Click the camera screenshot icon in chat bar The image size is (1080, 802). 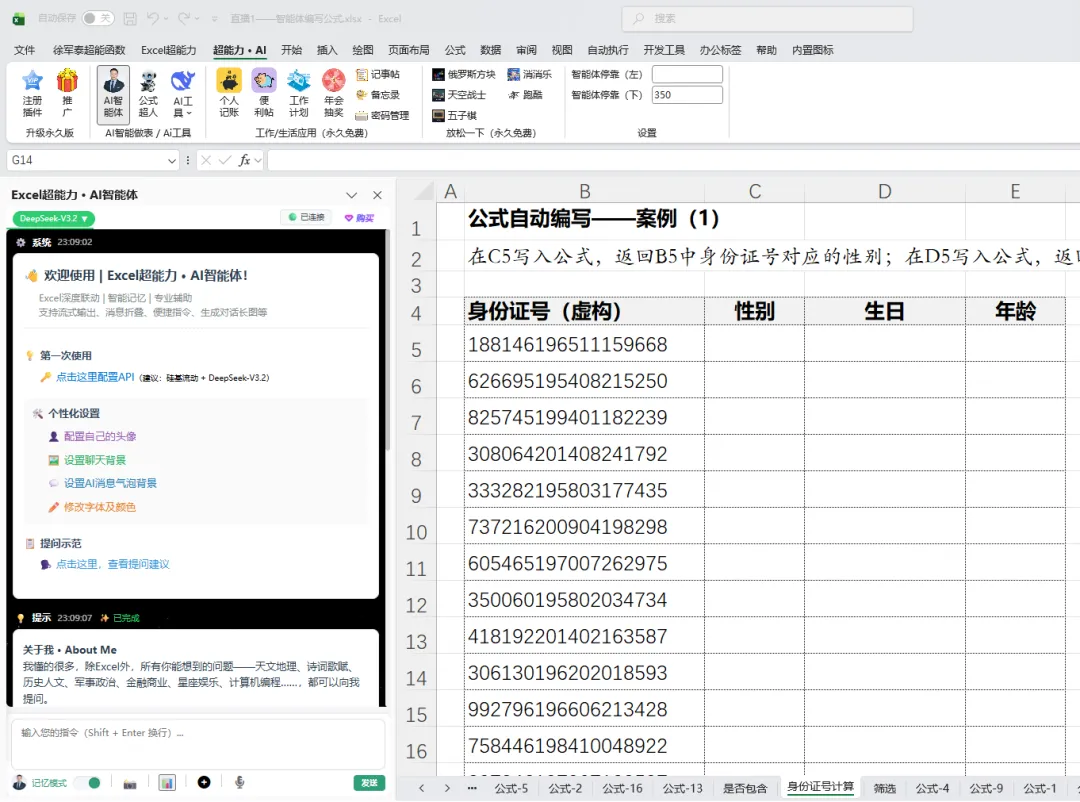(x=129, y=783)
